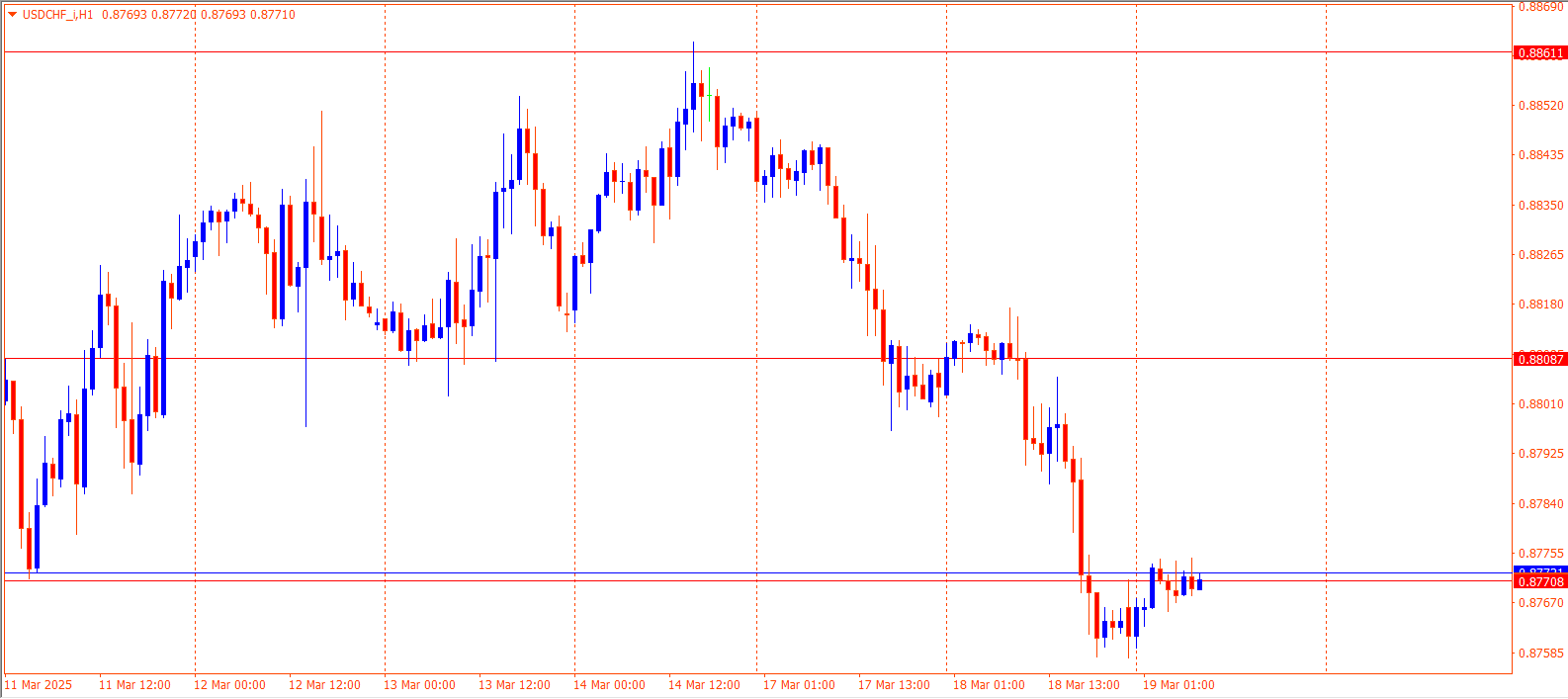Click the 0.87670 price scale value

[x=1541, y=603]
